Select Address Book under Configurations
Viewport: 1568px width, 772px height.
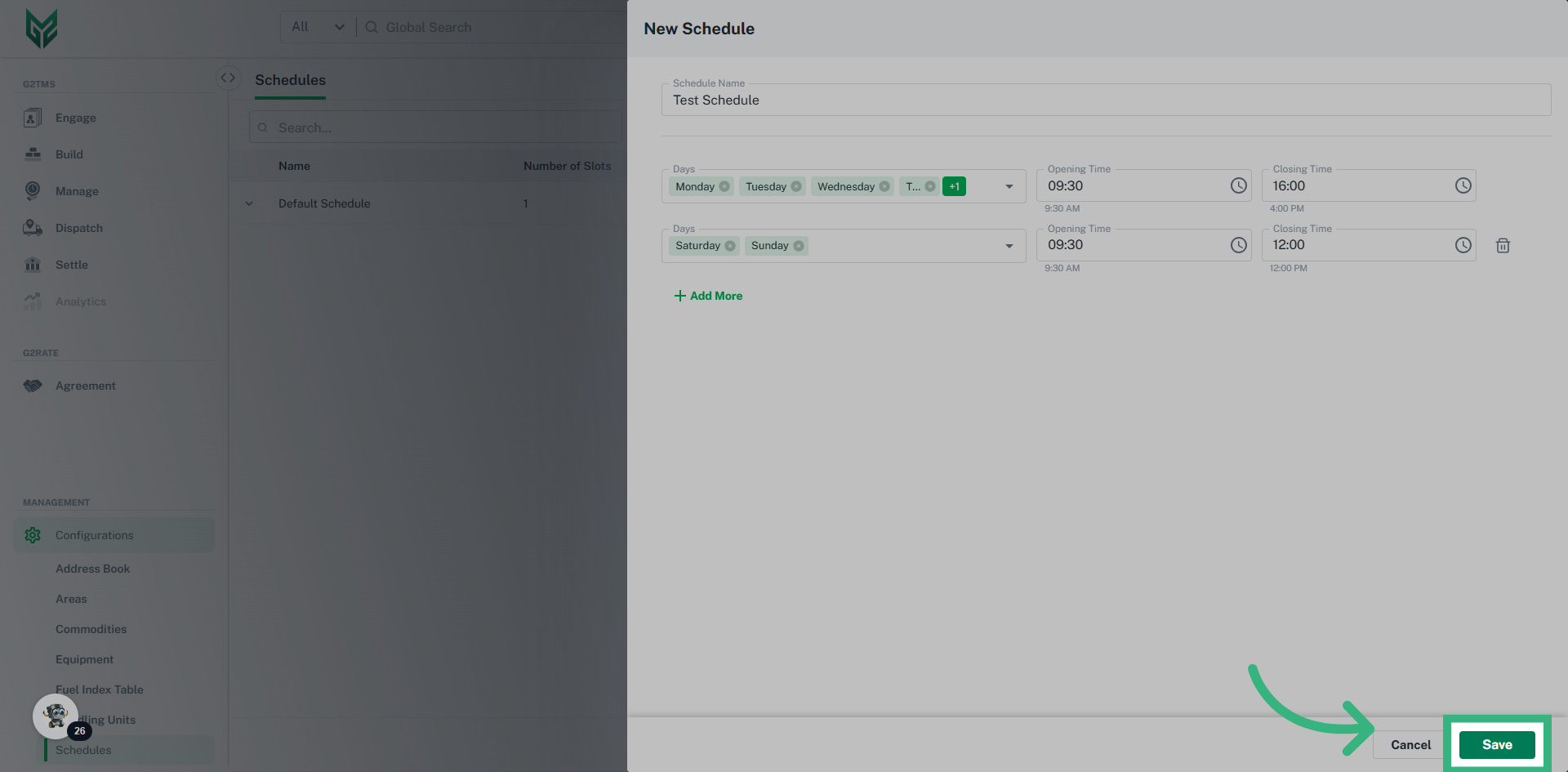92,569
